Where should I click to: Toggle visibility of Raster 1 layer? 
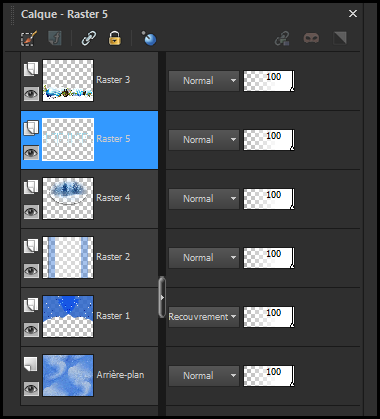click(x=31, y=330)
